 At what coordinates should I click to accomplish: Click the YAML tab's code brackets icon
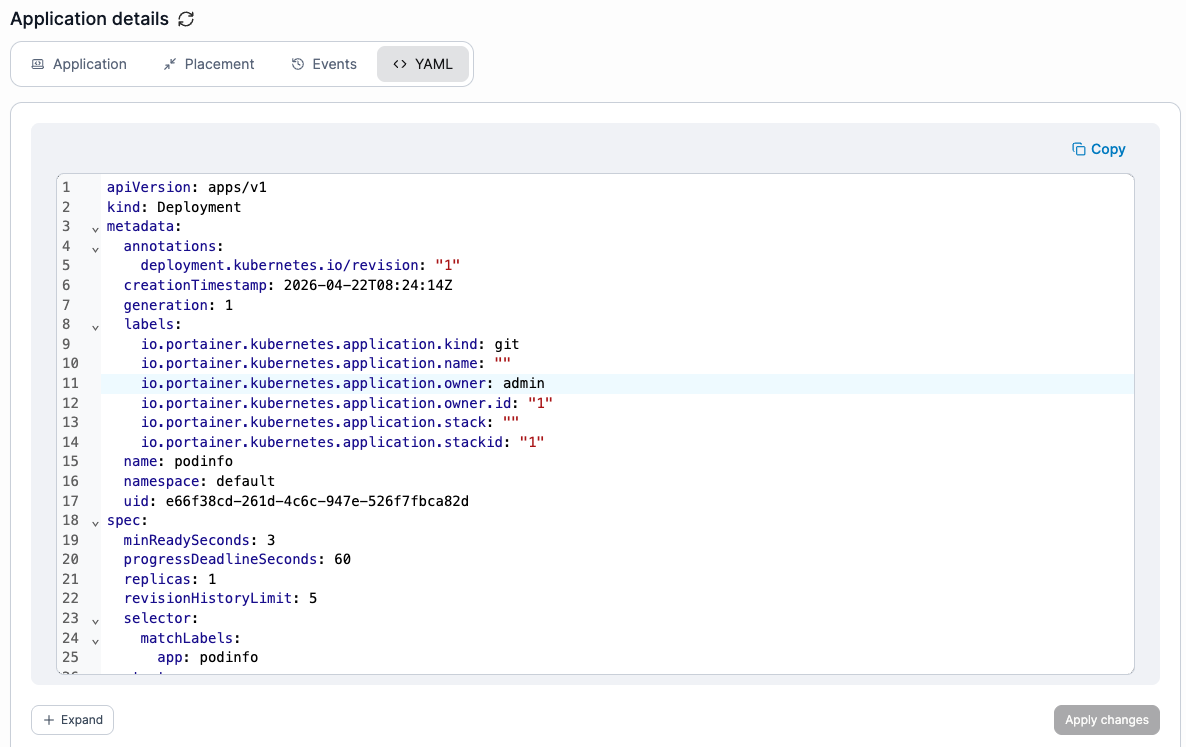400,64
